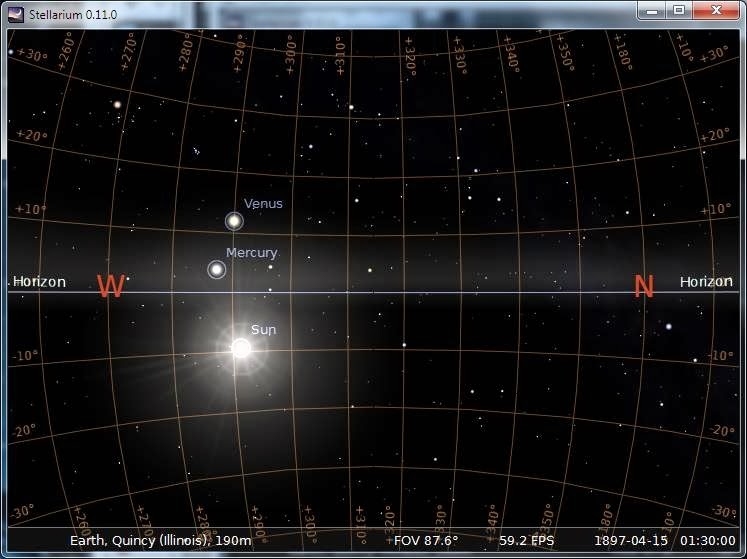This screenshot has height=559, width=747.
Task: Select the planet Venus in the sky
Action: point(234,221)
